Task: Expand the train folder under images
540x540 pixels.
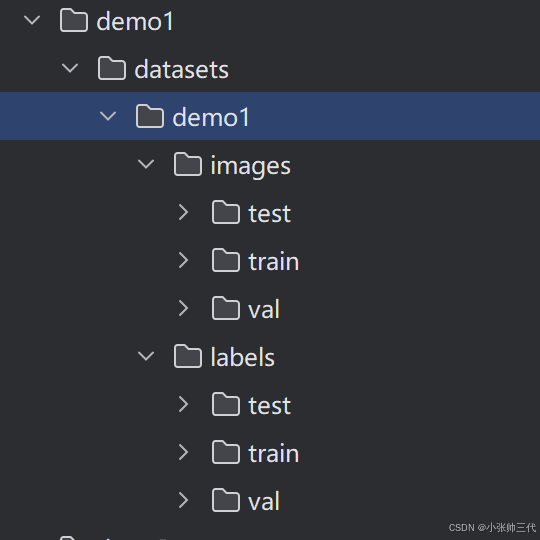Action: 183,260
